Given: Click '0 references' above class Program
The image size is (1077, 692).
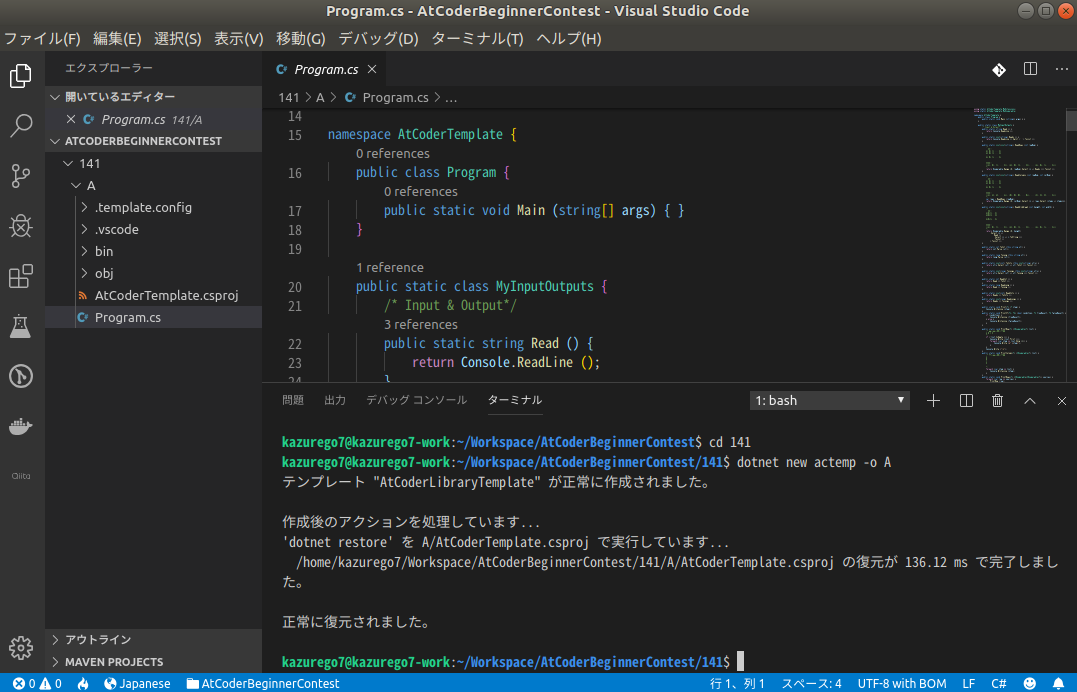Looking at the screenshot, I should 392,153.
